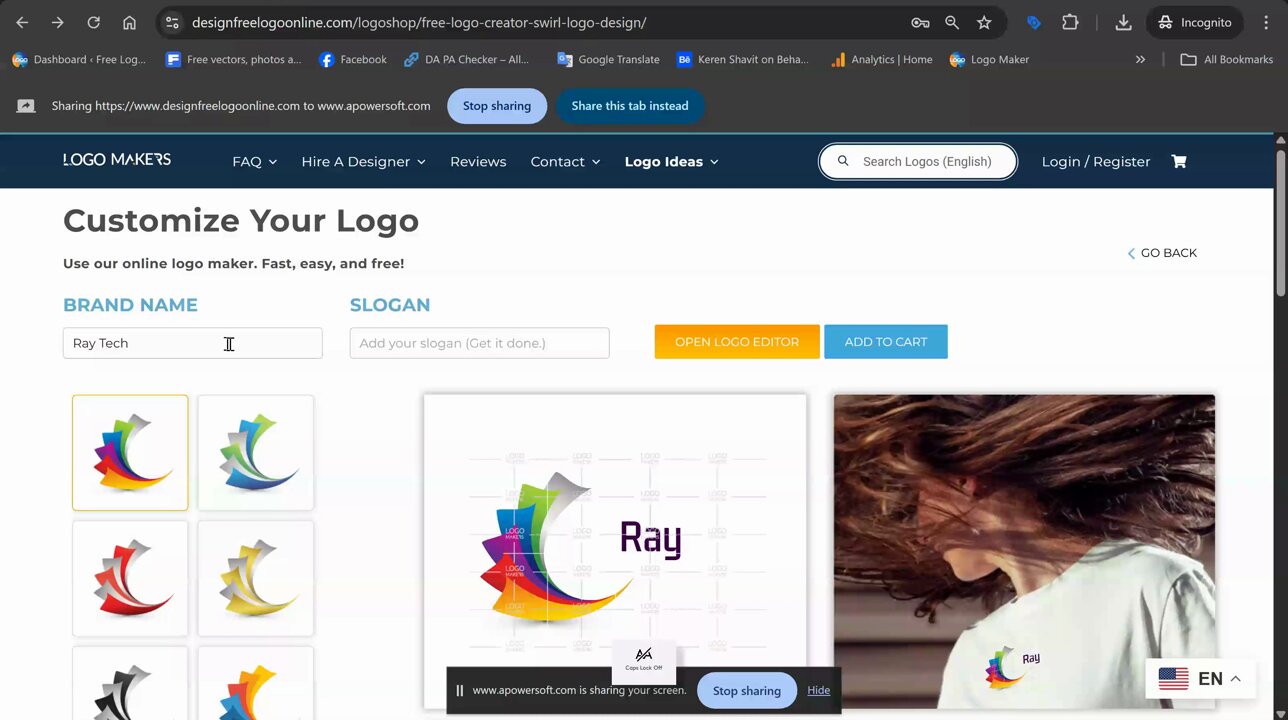Bookmark this page with the star icon
This screenshot has width=1288, height=720.
(x=984, y=22)
